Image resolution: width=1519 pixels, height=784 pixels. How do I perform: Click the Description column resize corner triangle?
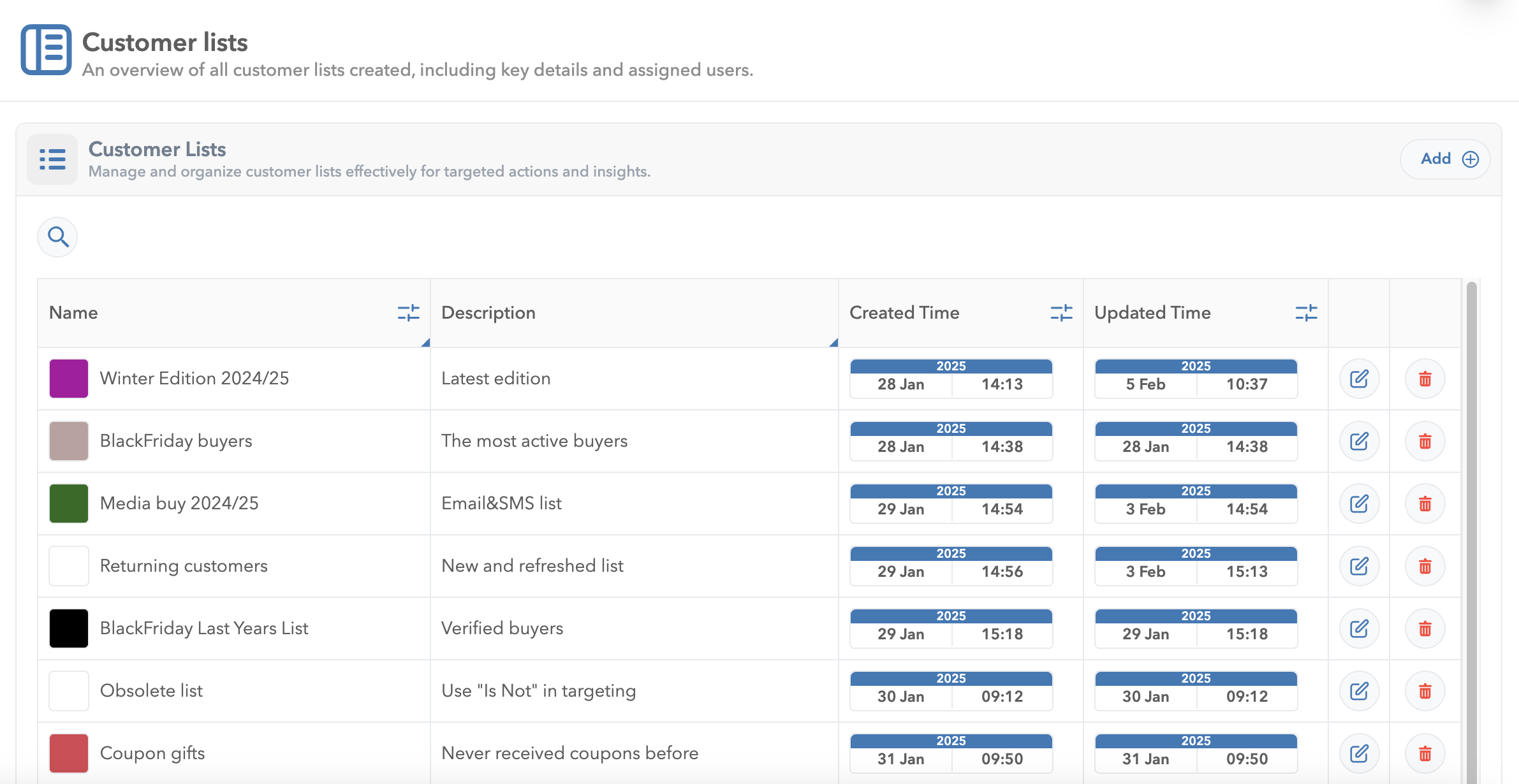tap(834, 343)
